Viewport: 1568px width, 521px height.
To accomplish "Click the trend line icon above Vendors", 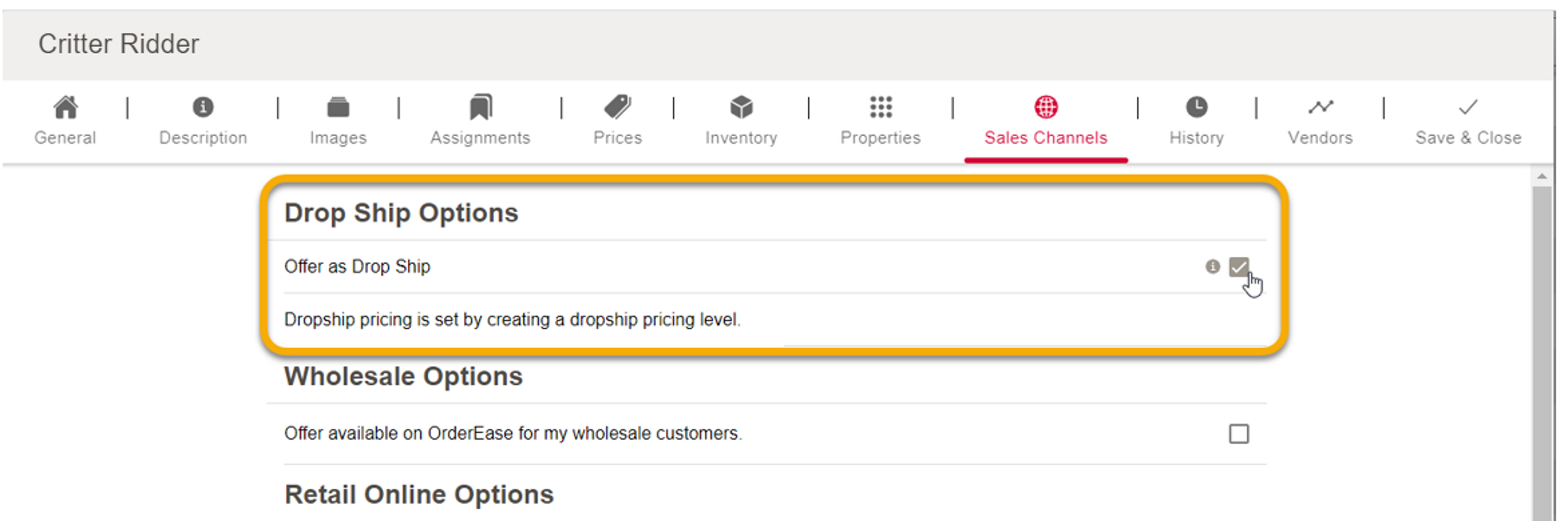I will (1319, 108).
